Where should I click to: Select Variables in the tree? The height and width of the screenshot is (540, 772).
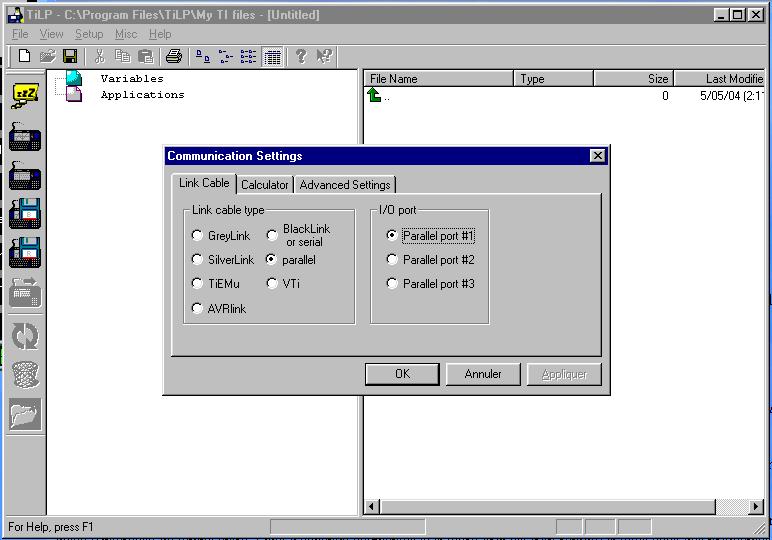(x=132, y=78)
